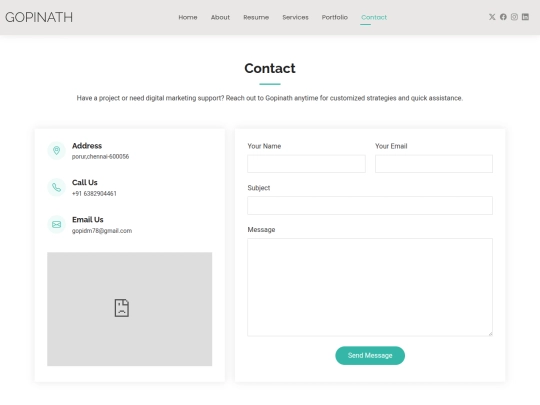
Task: Click the porur,chennai-600056 address text
Action: (100, 157)
